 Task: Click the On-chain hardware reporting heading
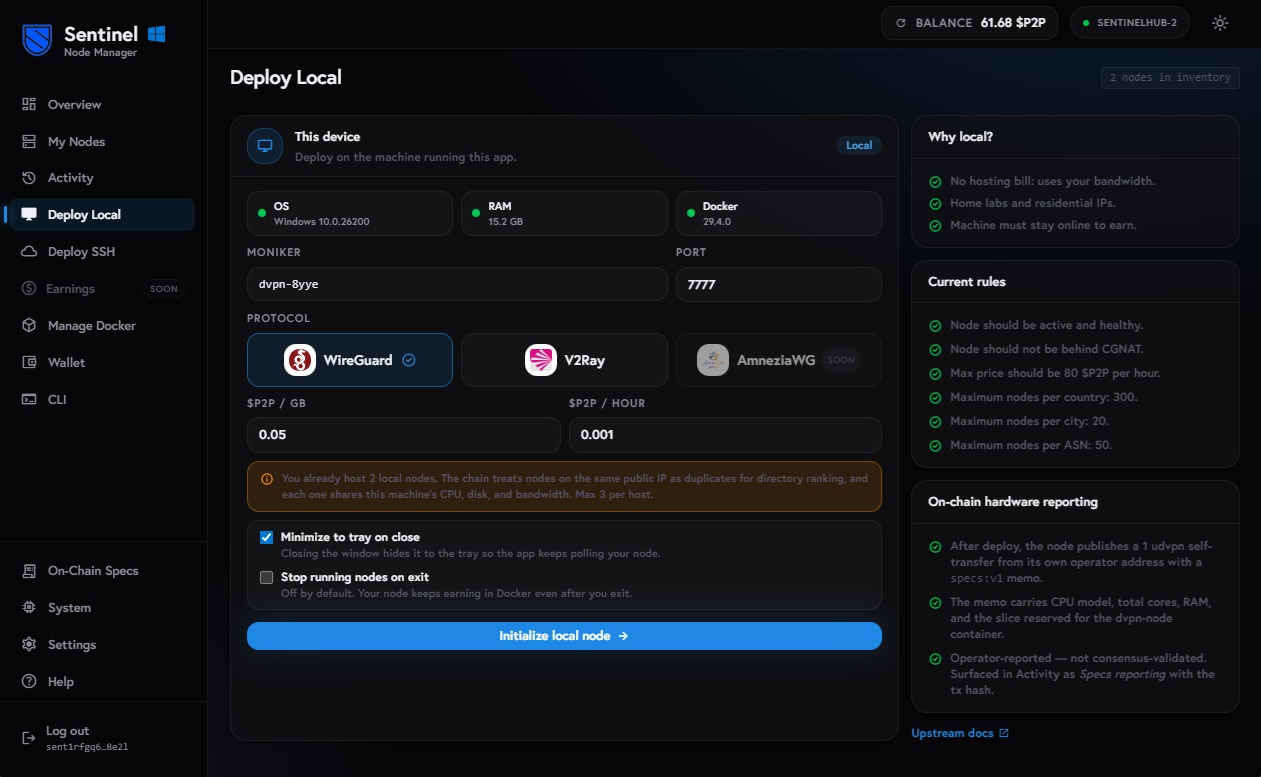(x=1013, y=502)
